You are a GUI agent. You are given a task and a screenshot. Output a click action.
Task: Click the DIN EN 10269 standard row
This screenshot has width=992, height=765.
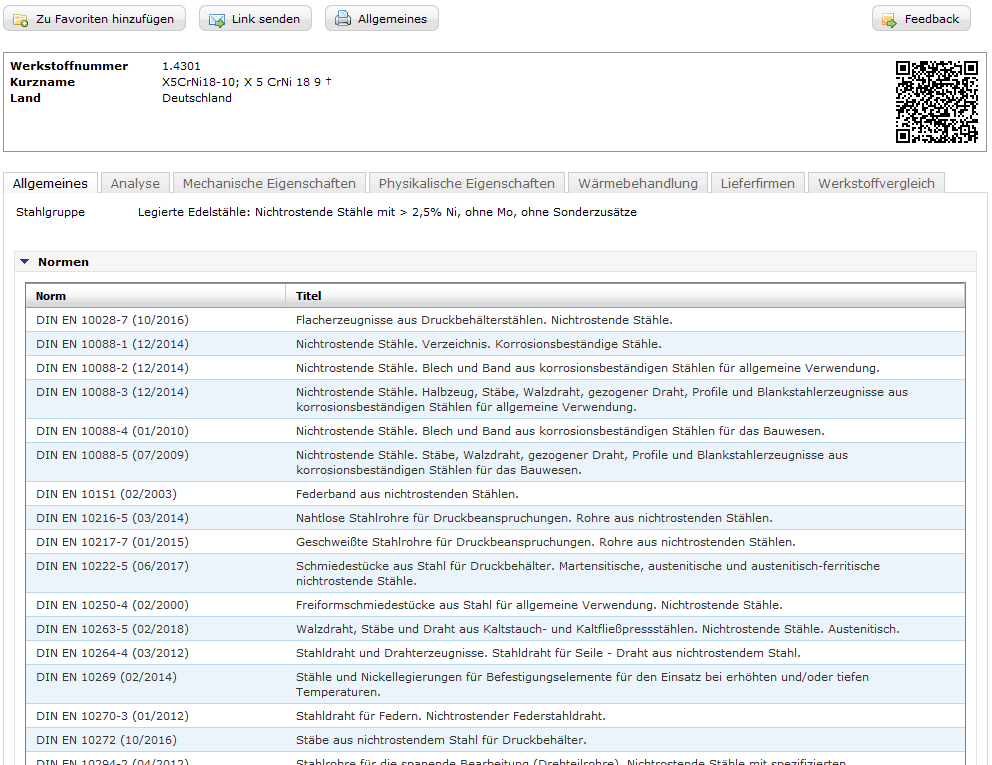(x=106, y=677)
